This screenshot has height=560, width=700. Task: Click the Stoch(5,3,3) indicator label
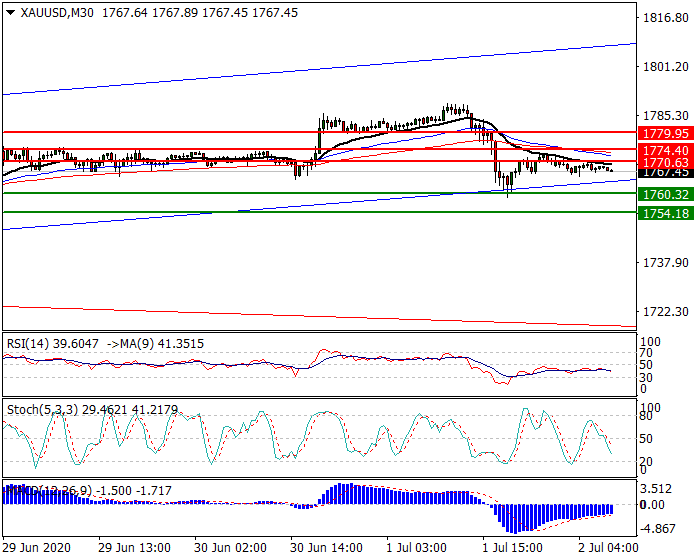[42, 410]
